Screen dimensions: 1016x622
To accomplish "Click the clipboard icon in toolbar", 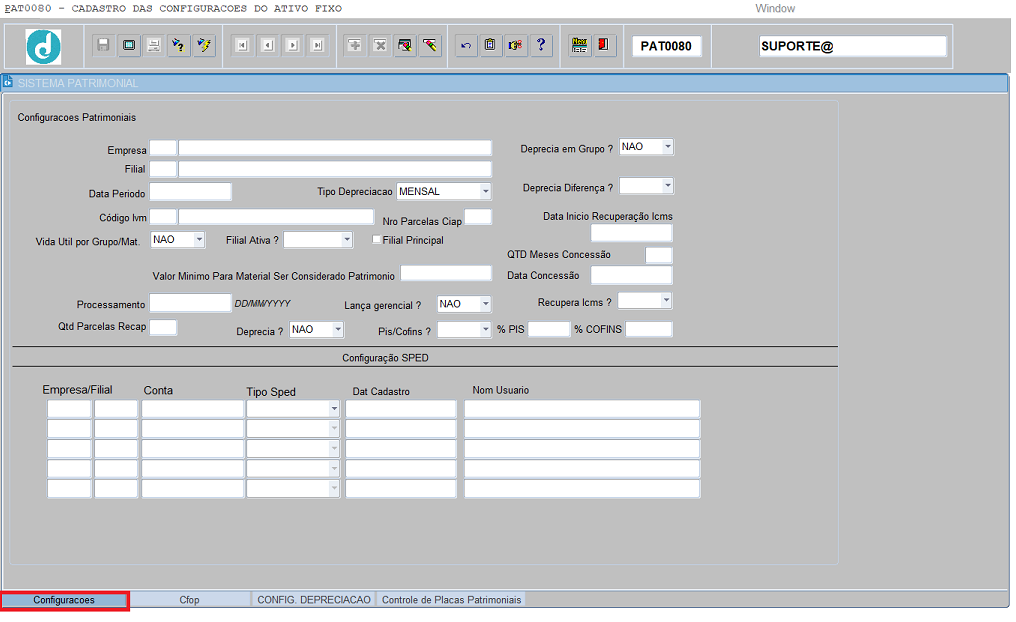I will tap(491, 45).
